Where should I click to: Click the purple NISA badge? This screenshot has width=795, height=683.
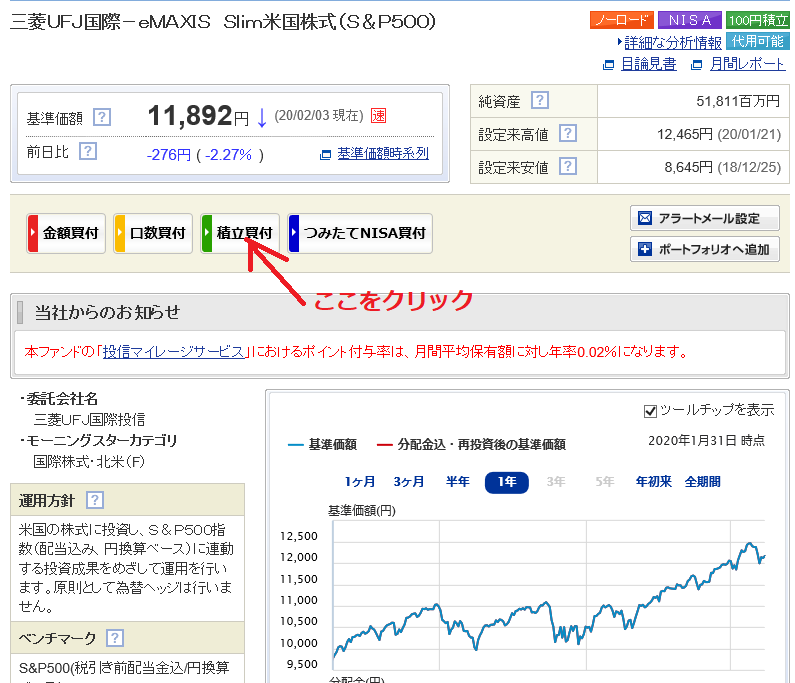click(x=690, y=20)
